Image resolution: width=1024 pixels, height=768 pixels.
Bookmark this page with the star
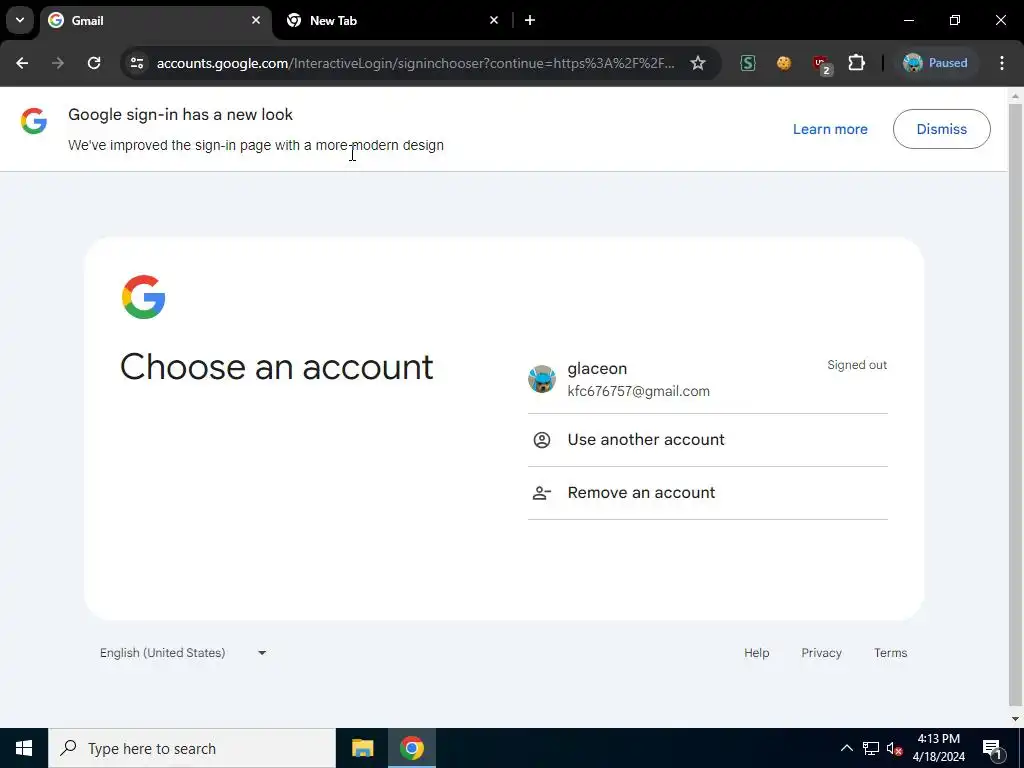coord(698,63)
